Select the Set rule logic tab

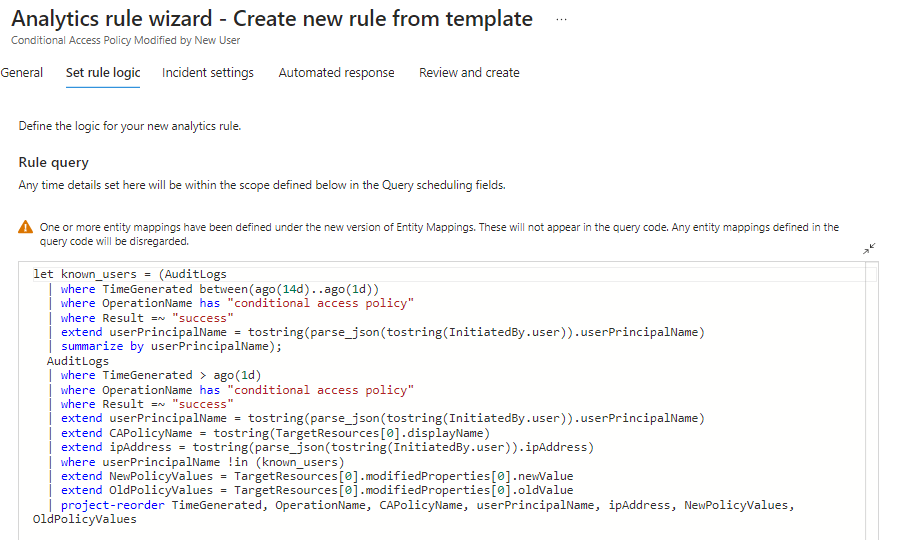(103, 73)
